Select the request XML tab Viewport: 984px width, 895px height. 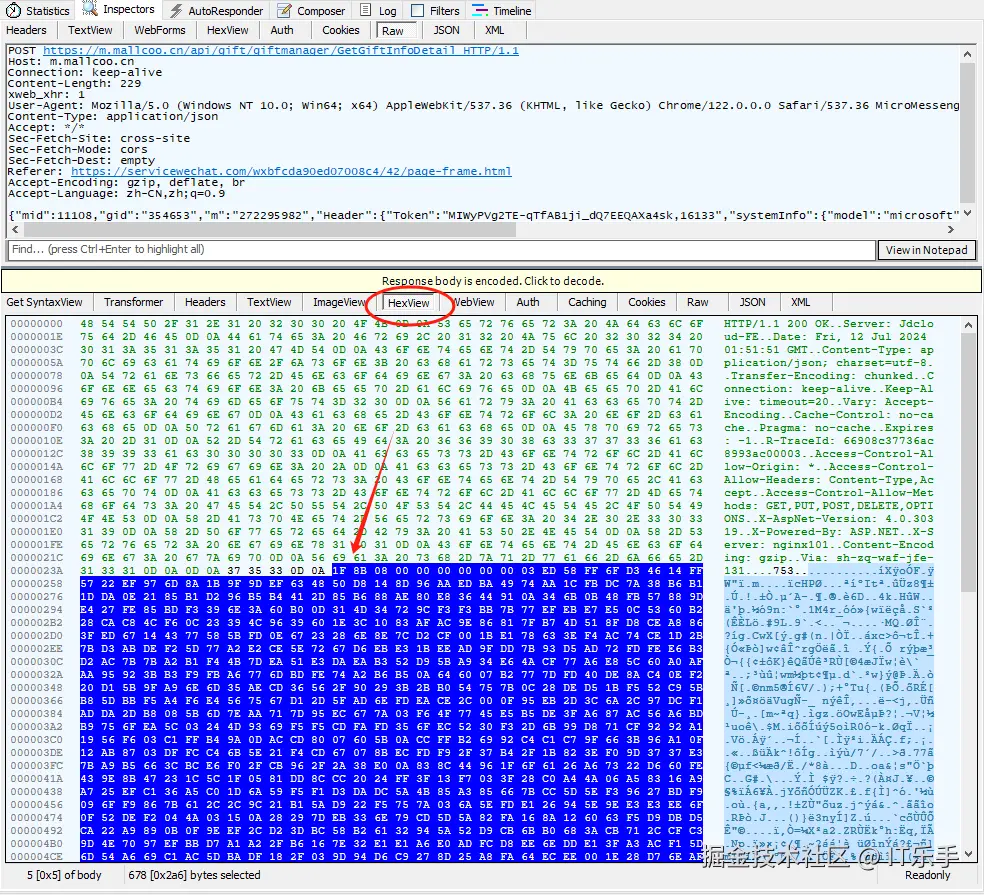click(495, 30)
